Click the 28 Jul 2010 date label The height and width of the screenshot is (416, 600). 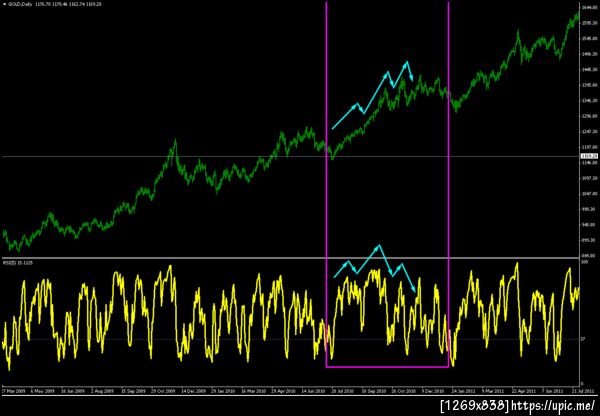344,392
